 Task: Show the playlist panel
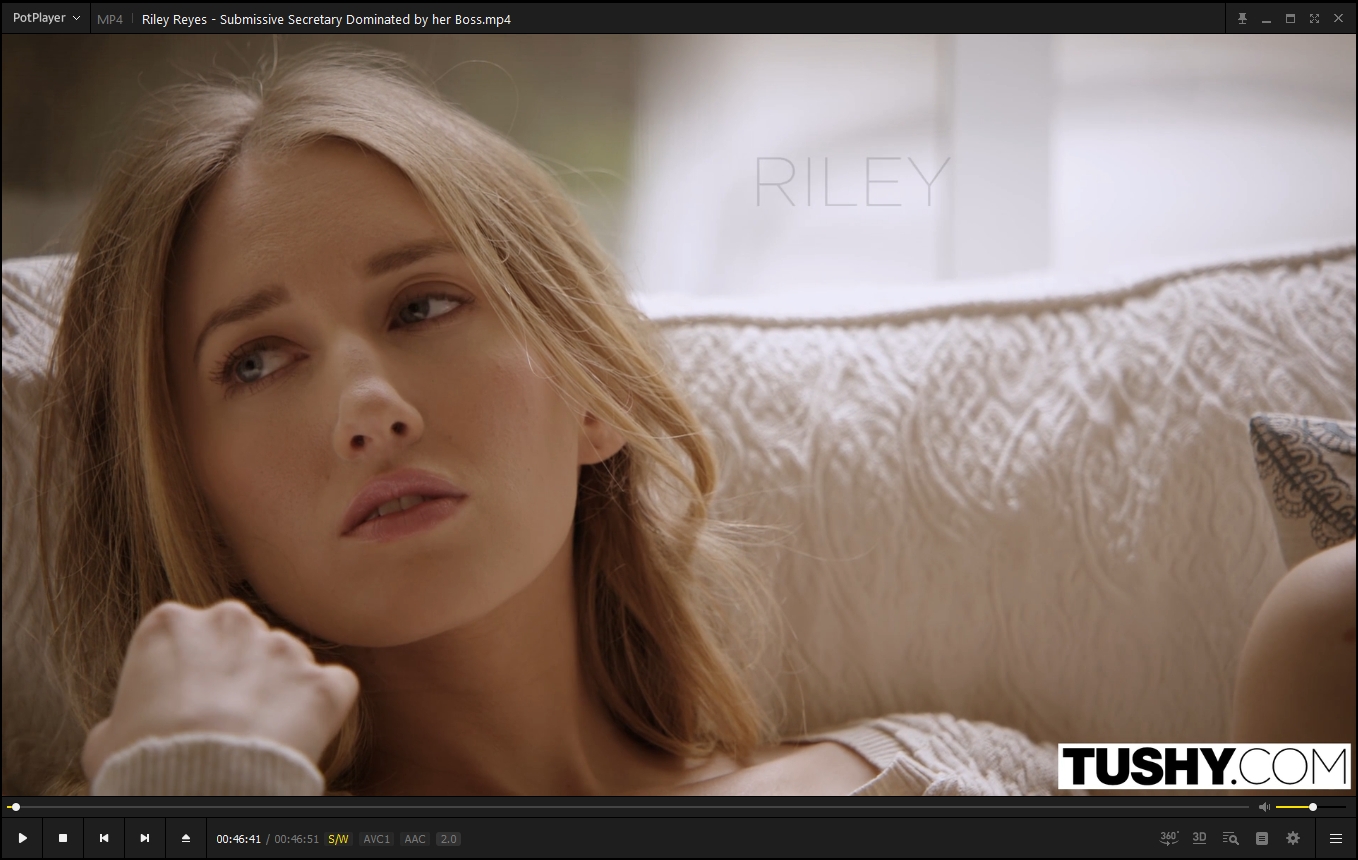coord(1262,838)
